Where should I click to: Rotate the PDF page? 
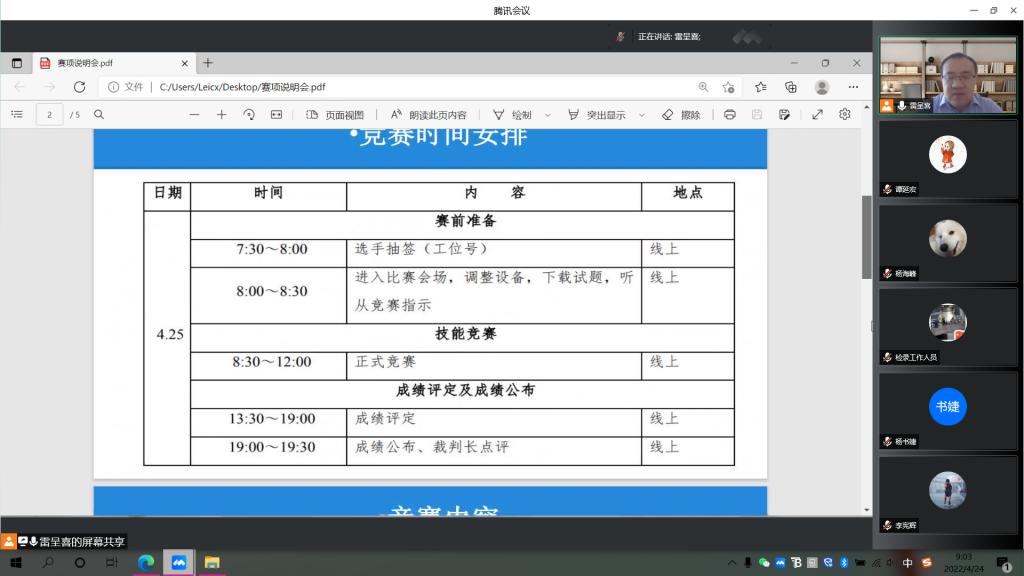click(249, 115)
